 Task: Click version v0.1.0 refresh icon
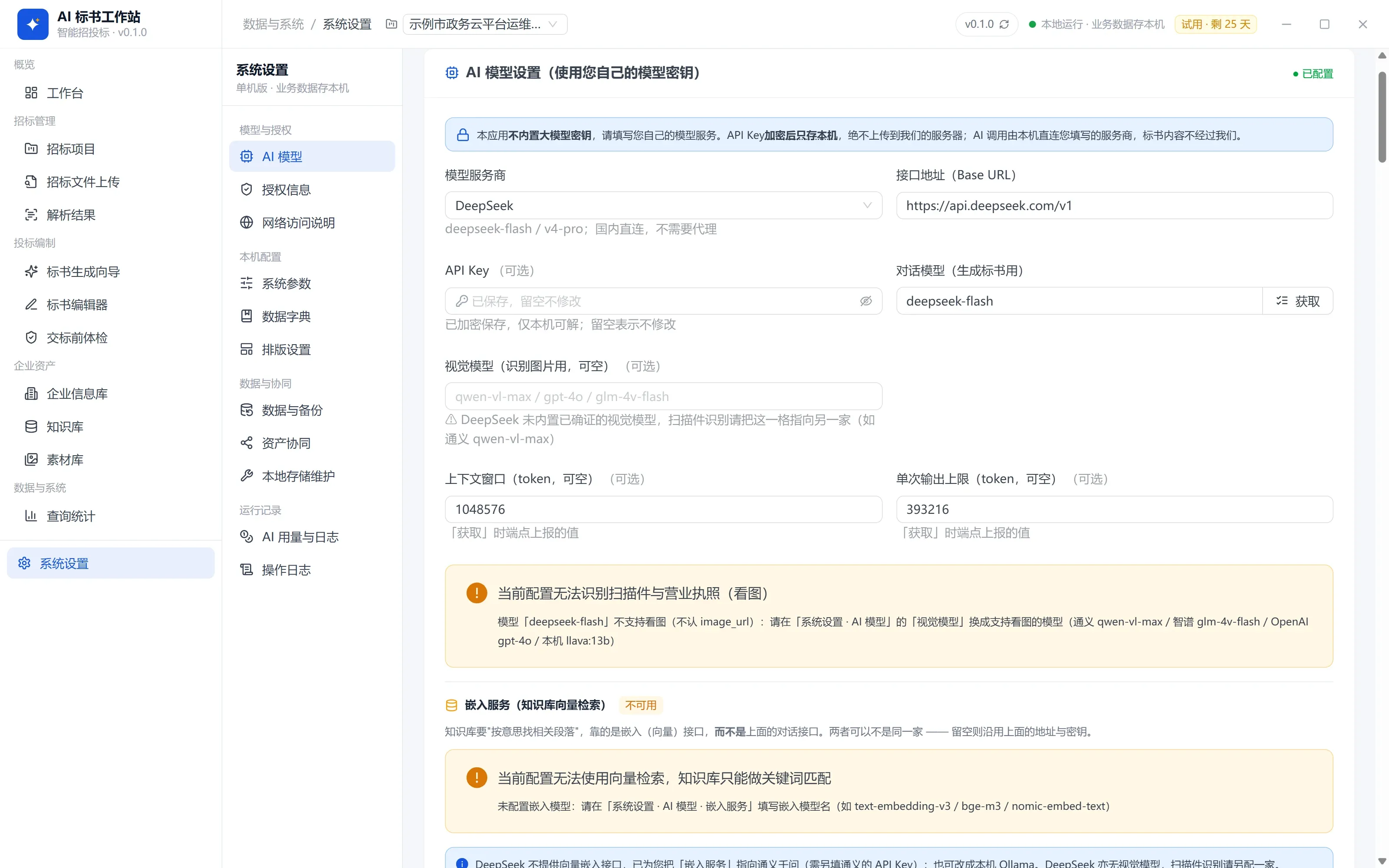(x=1004, y=24)
